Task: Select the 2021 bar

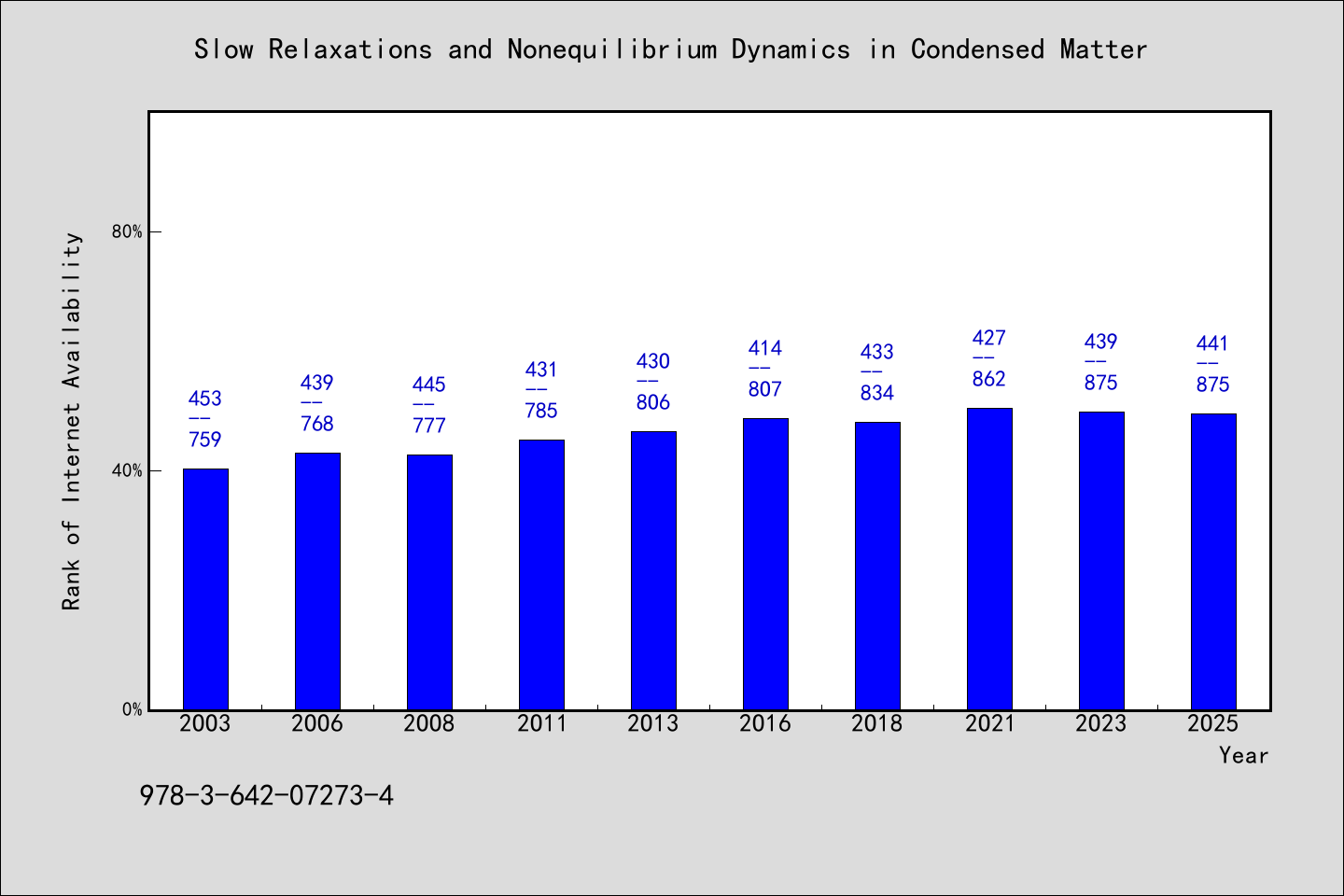Action: click(x=989, y=559)
